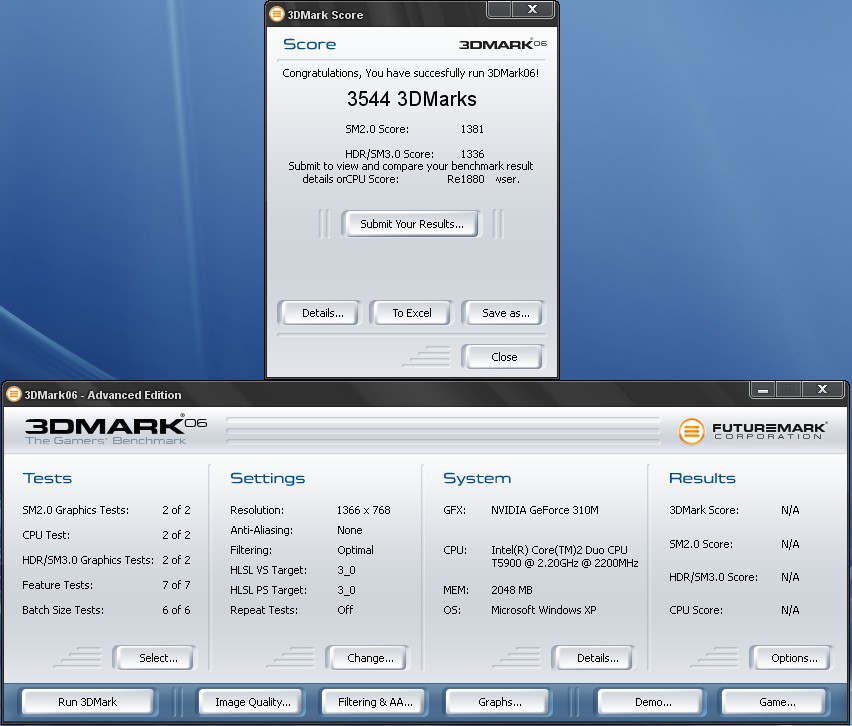
Task: Open score Details in the Score dialog
Action: pos(323,313)
